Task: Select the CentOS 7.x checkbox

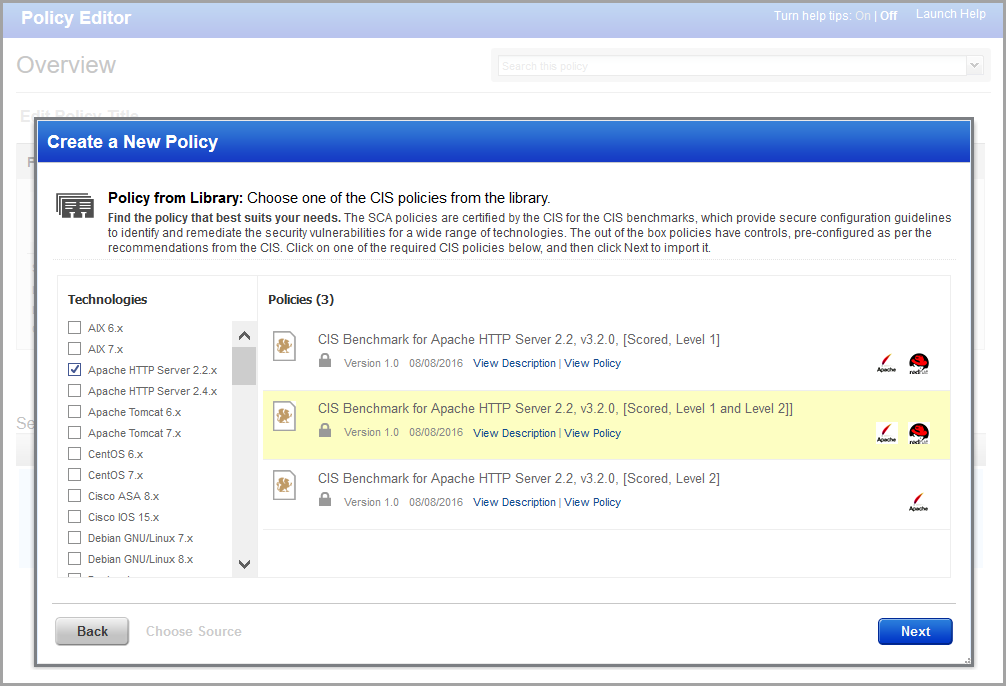Action: 74,475
